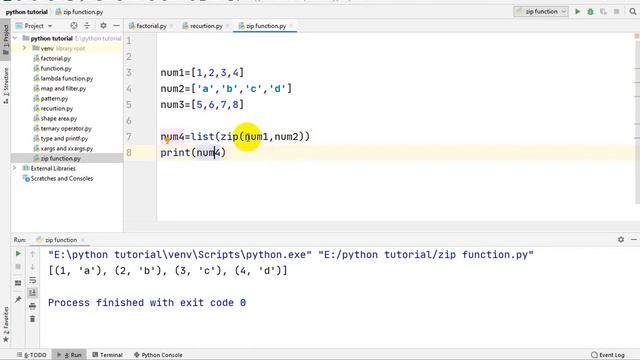The width and height of the screenshot is (640, 360).
Task: Run with coverage icon in toolbar
Action: [603, 12]
